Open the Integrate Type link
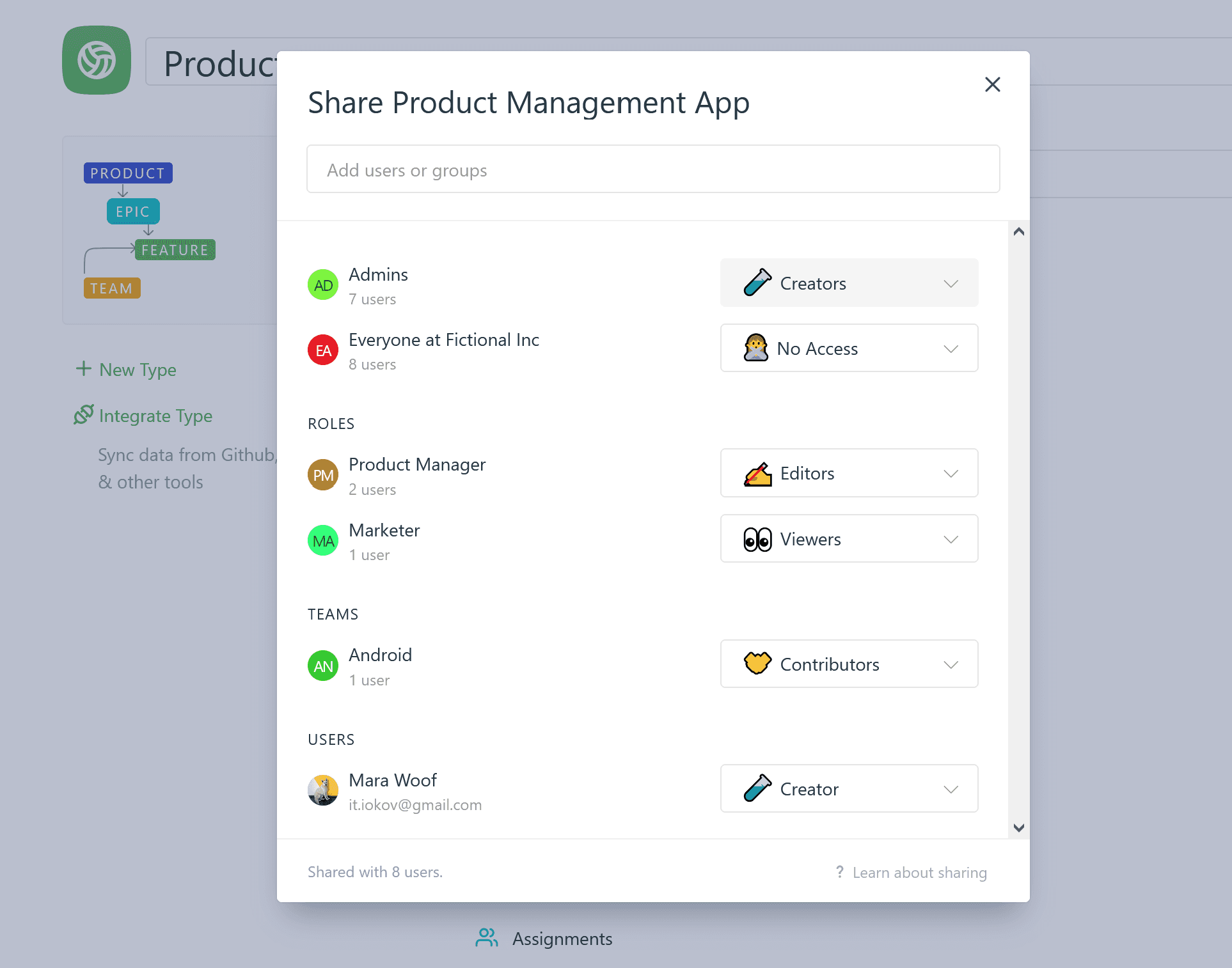The image size is (1232, 968). point(155,416)
